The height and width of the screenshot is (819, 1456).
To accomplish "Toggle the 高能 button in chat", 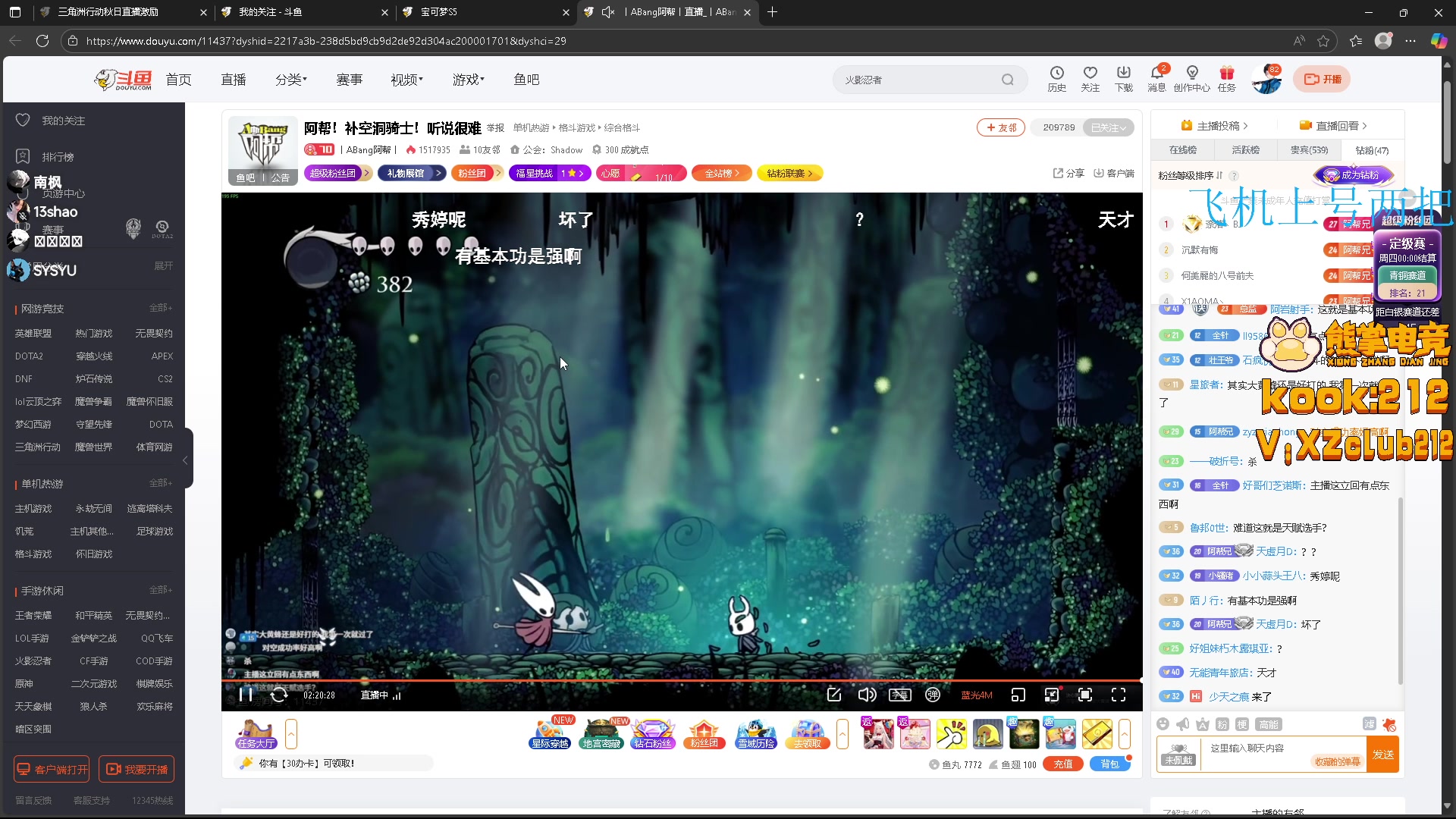I will click(x=1269, y=724).
